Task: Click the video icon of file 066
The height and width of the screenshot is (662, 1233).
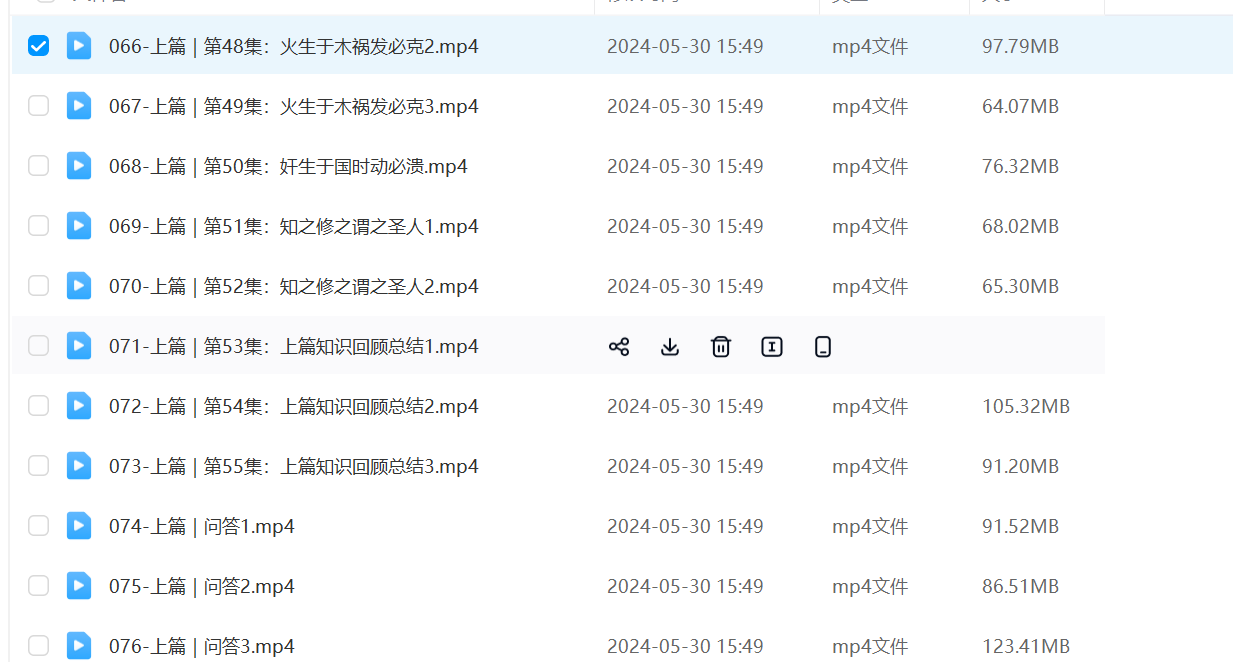Action: pyautogui.click(x=79, y=46)
